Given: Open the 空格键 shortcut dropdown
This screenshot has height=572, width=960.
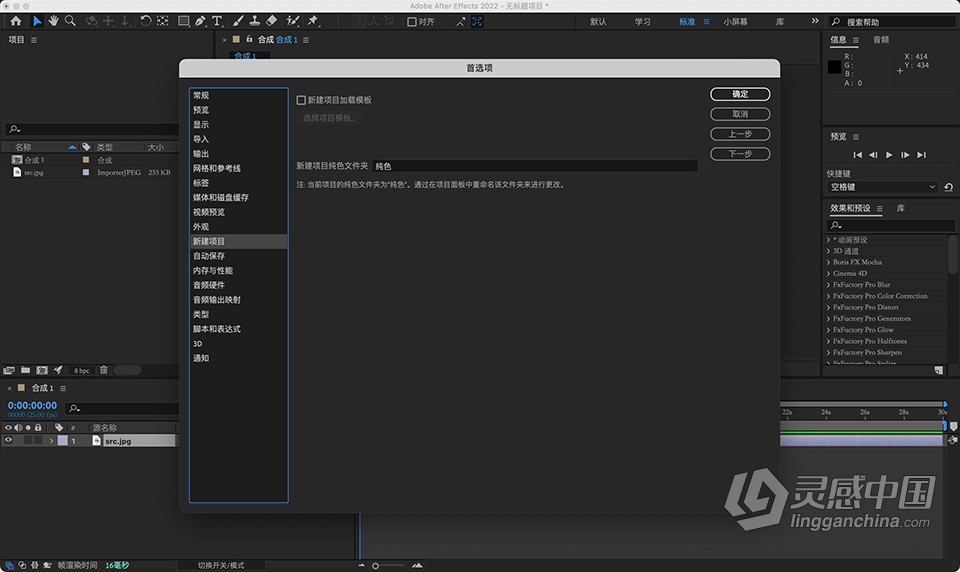Looking at the screenshot, I should [x=882, y=187].
